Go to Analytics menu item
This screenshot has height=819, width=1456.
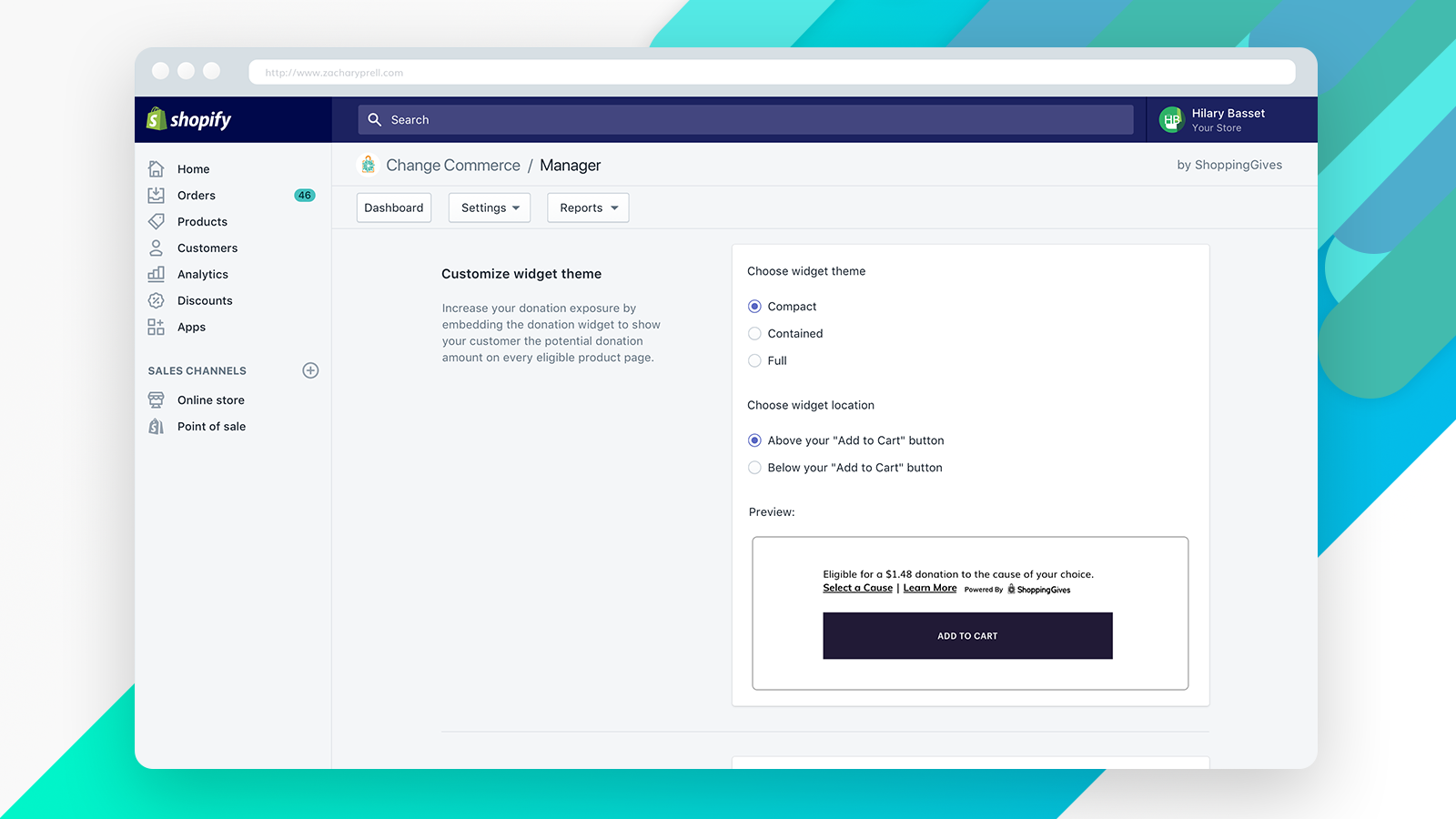coord(203,275)
